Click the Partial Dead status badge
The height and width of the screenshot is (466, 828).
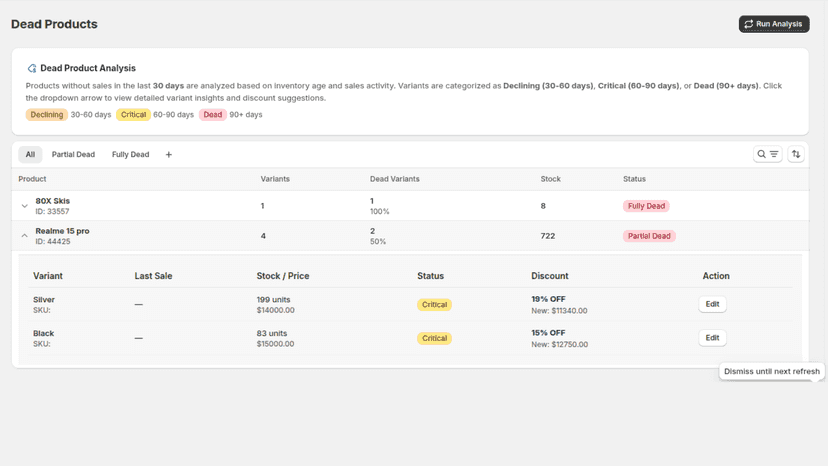(x=649, y=236)
